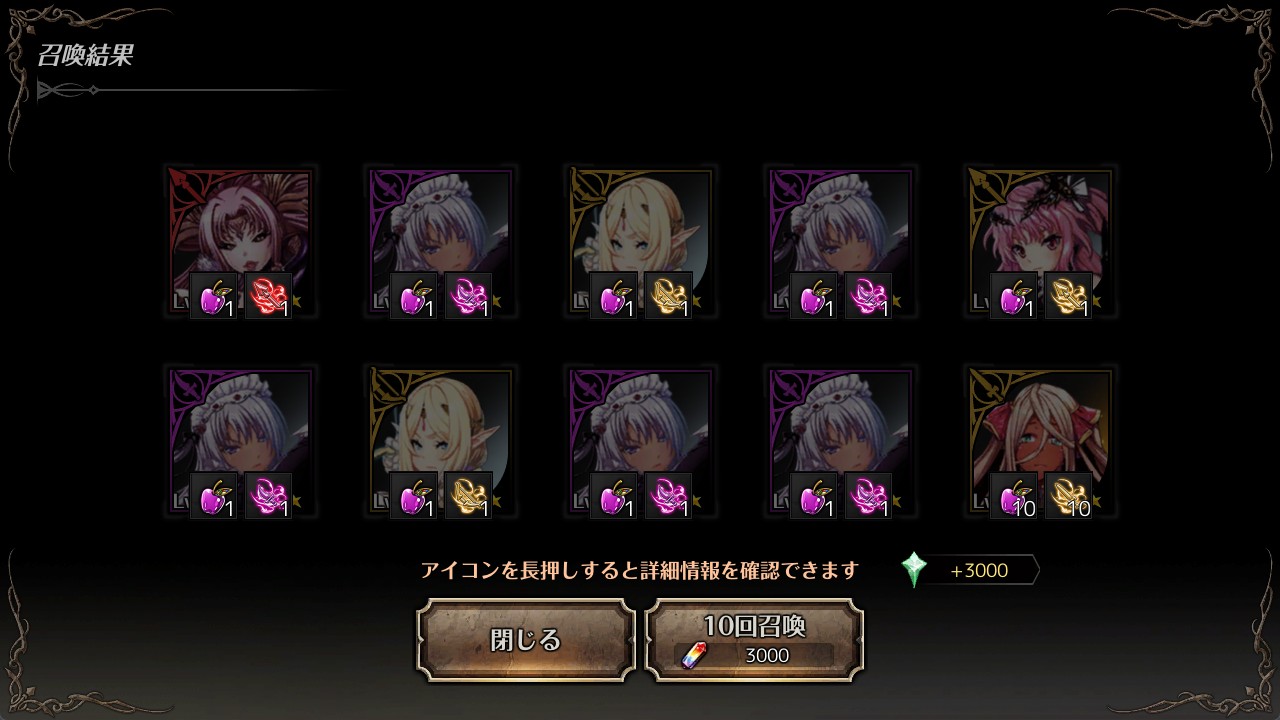Image resolution: width=1280 pixels, height=720 pixels.
Task: Start another 10回召喚 summon
Action: point(754,640)
